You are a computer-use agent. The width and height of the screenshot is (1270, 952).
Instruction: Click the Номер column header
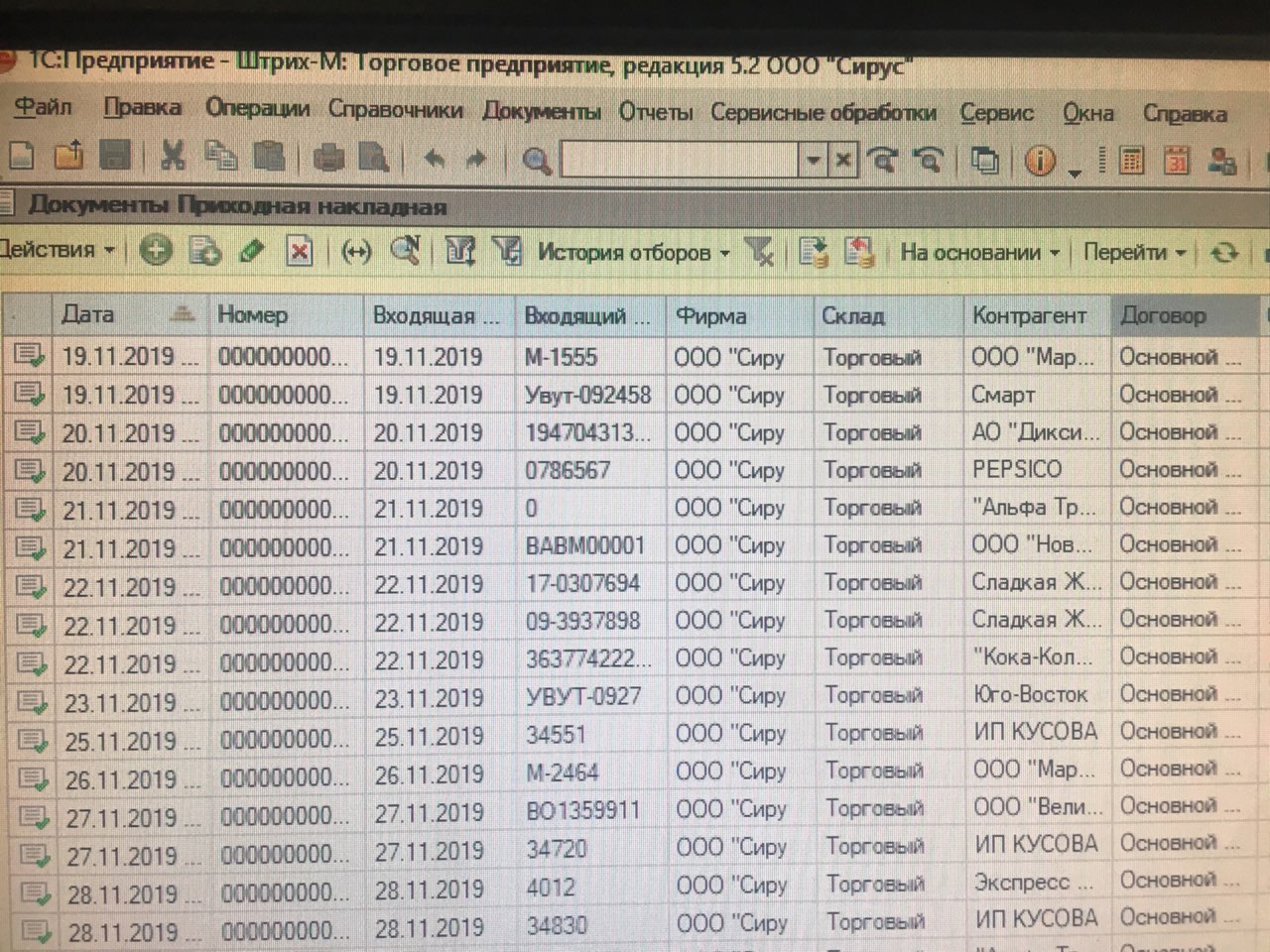pyautogui.click(x=286, y=315)
